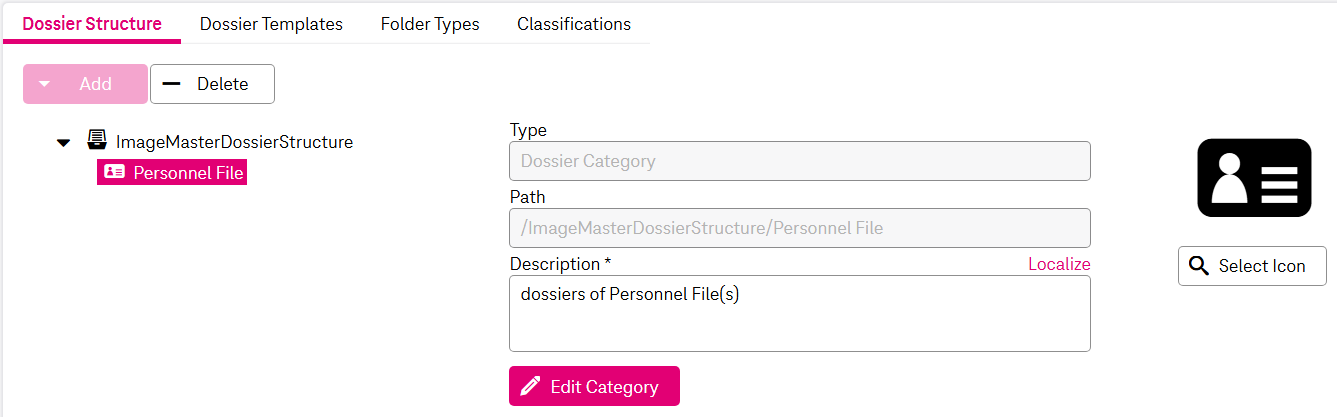The height and width of the screenshot is (417, 1337).
Task: Open the Add dropdown arrow
Action: pyautogui.click(x=44, y=84)
